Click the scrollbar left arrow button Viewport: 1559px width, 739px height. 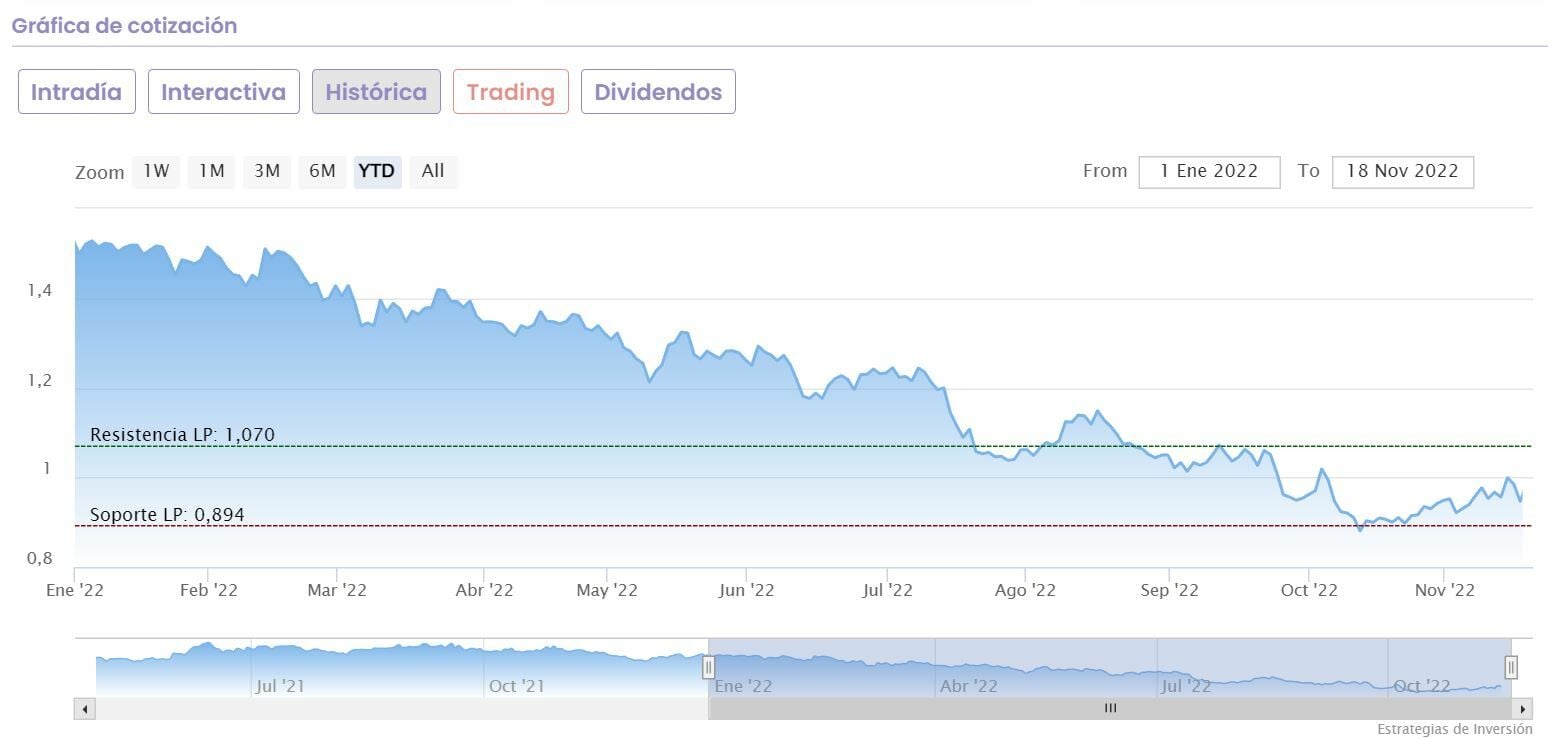[85, 709]
